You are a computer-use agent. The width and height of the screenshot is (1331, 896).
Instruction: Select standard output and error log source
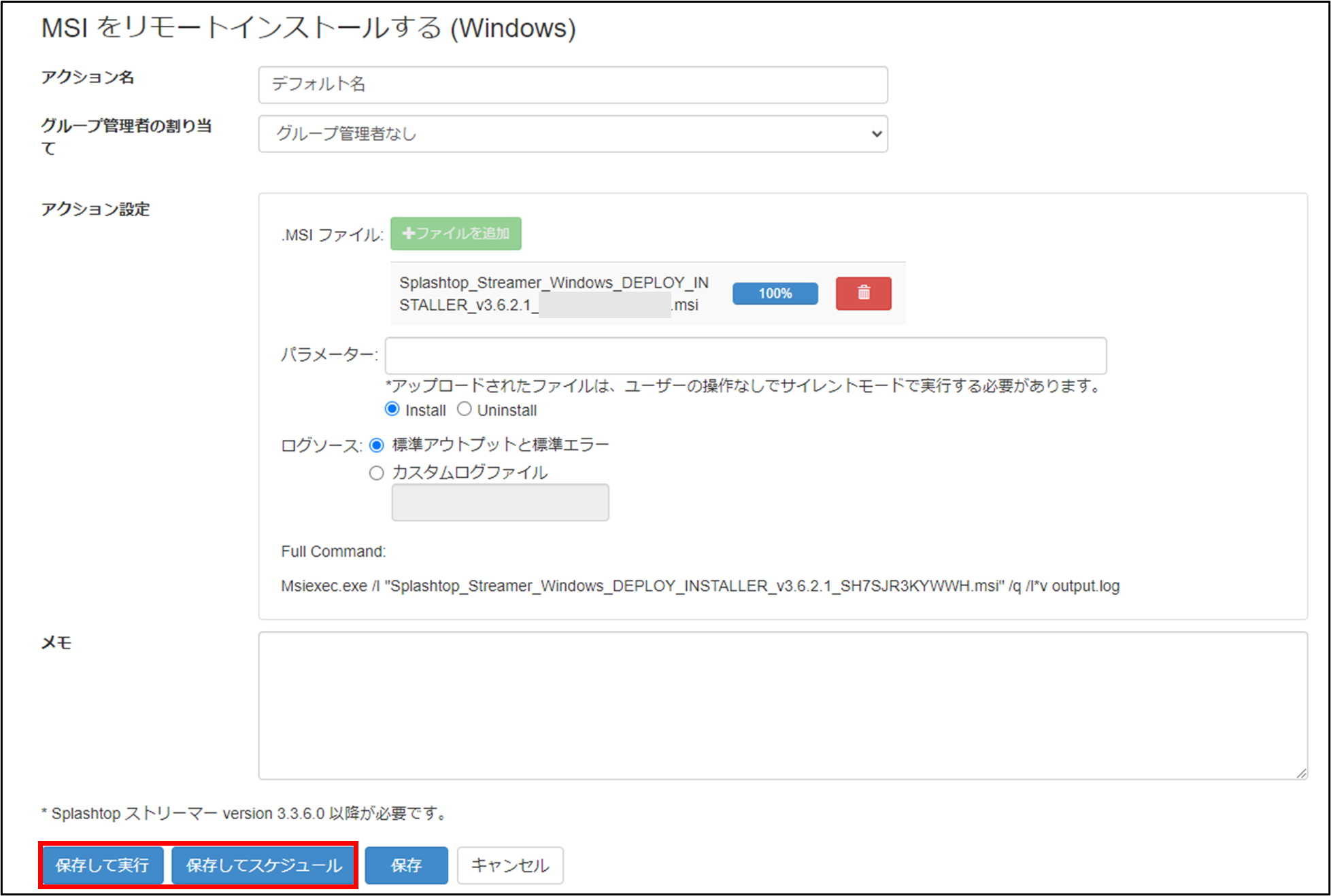click(376, 445)
